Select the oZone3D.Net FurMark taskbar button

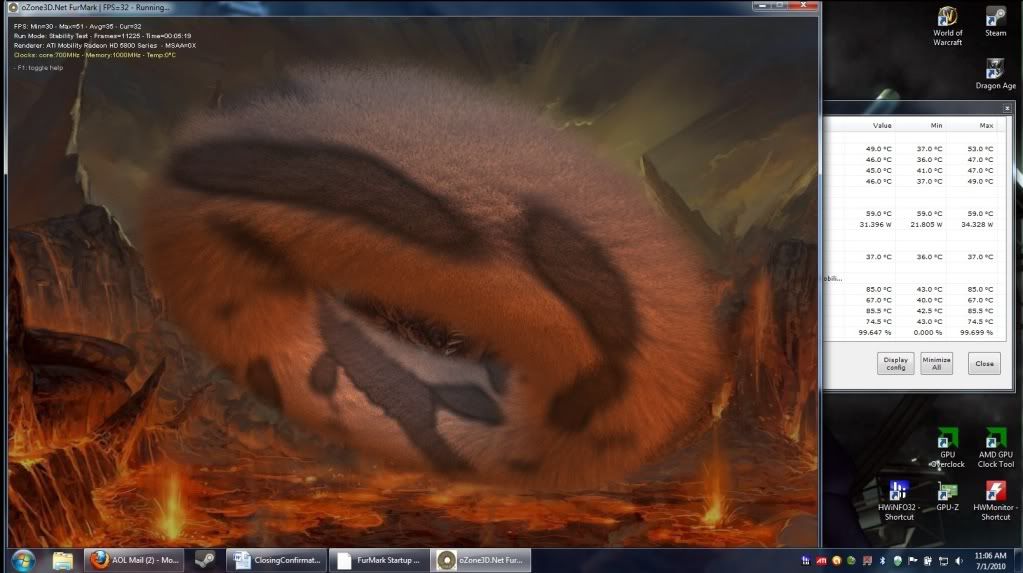pos(482,560)
